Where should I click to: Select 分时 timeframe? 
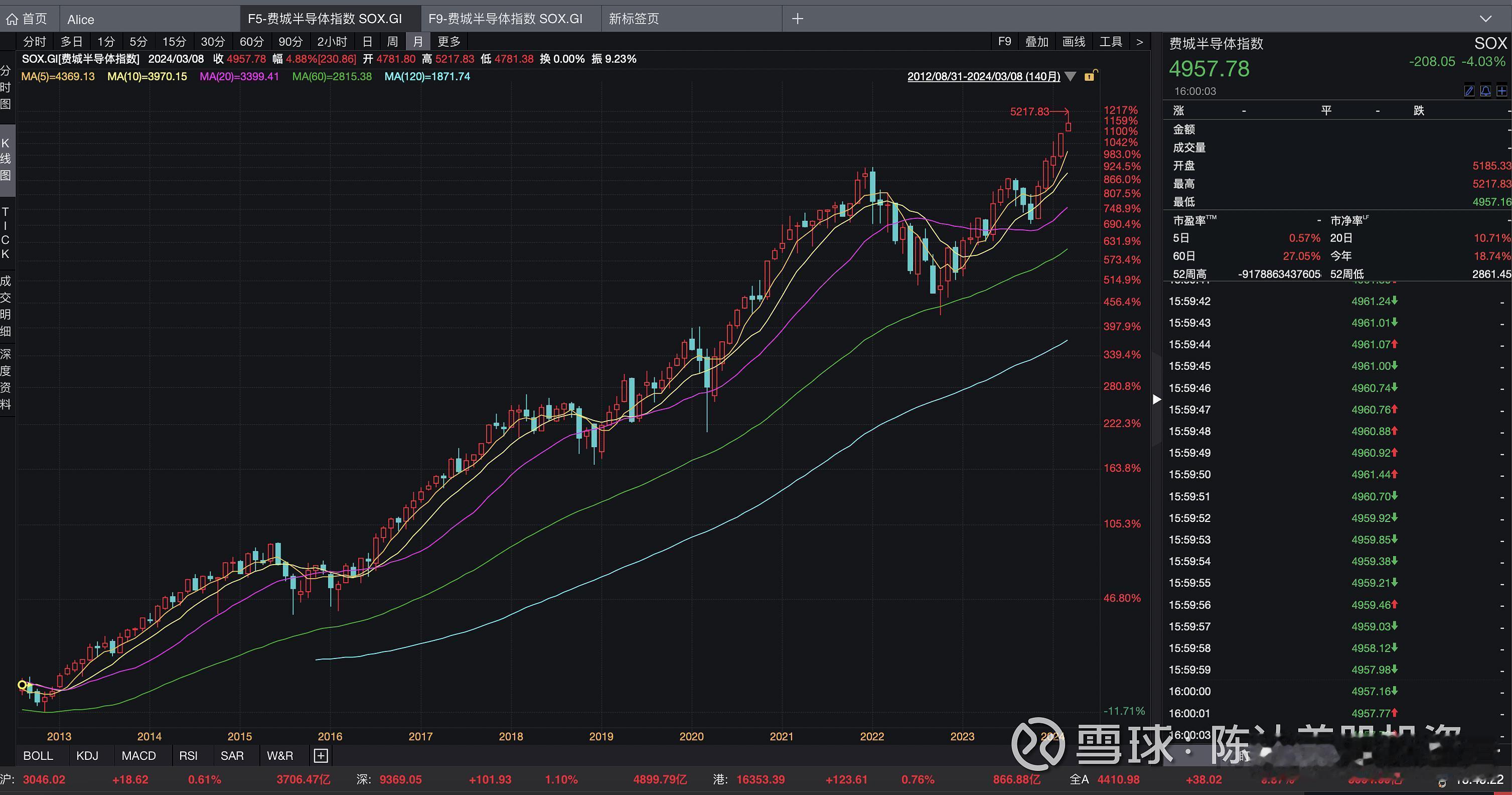(34, 42)
